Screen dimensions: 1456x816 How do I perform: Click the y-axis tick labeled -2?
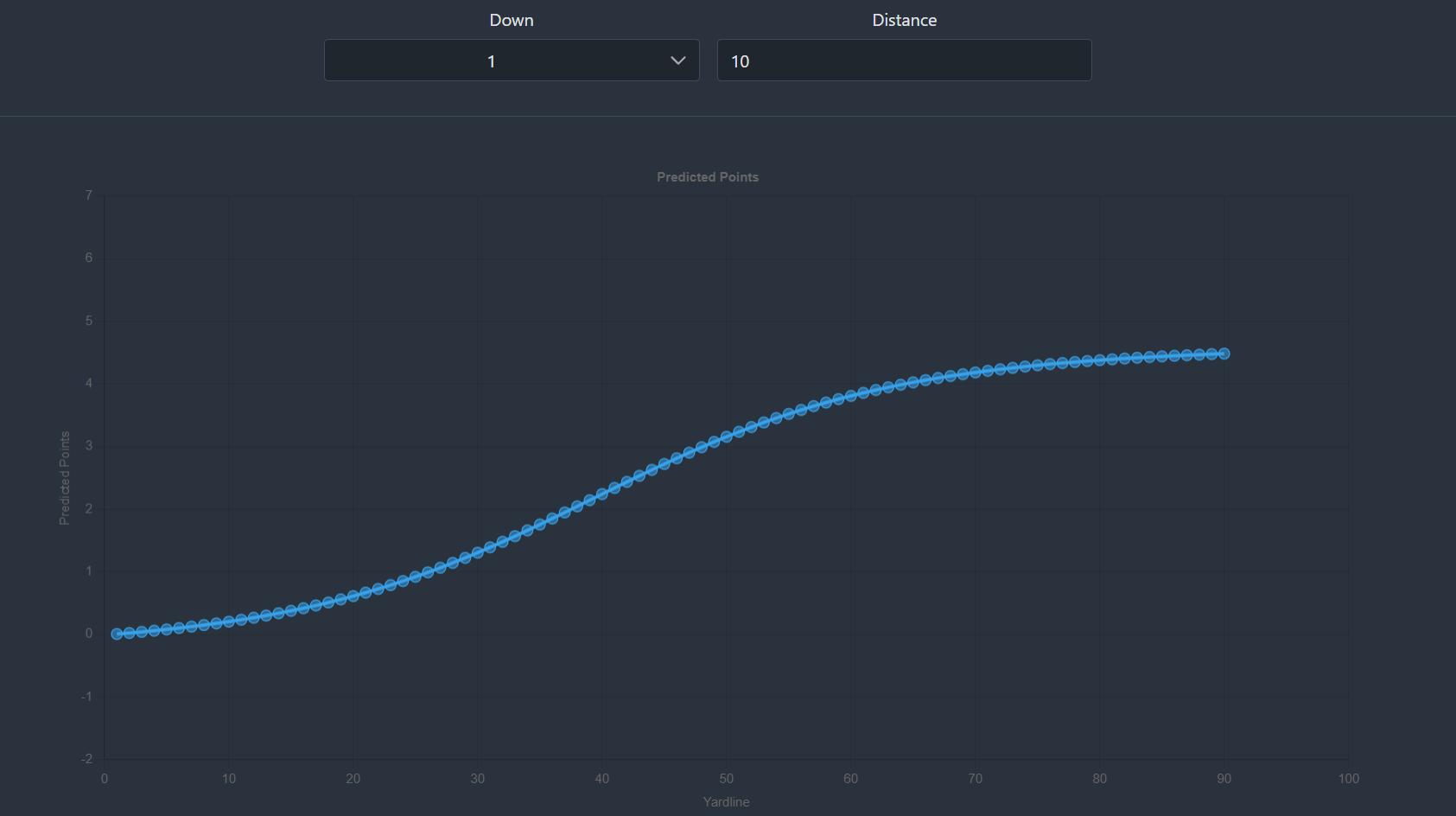tap(86, 759)
